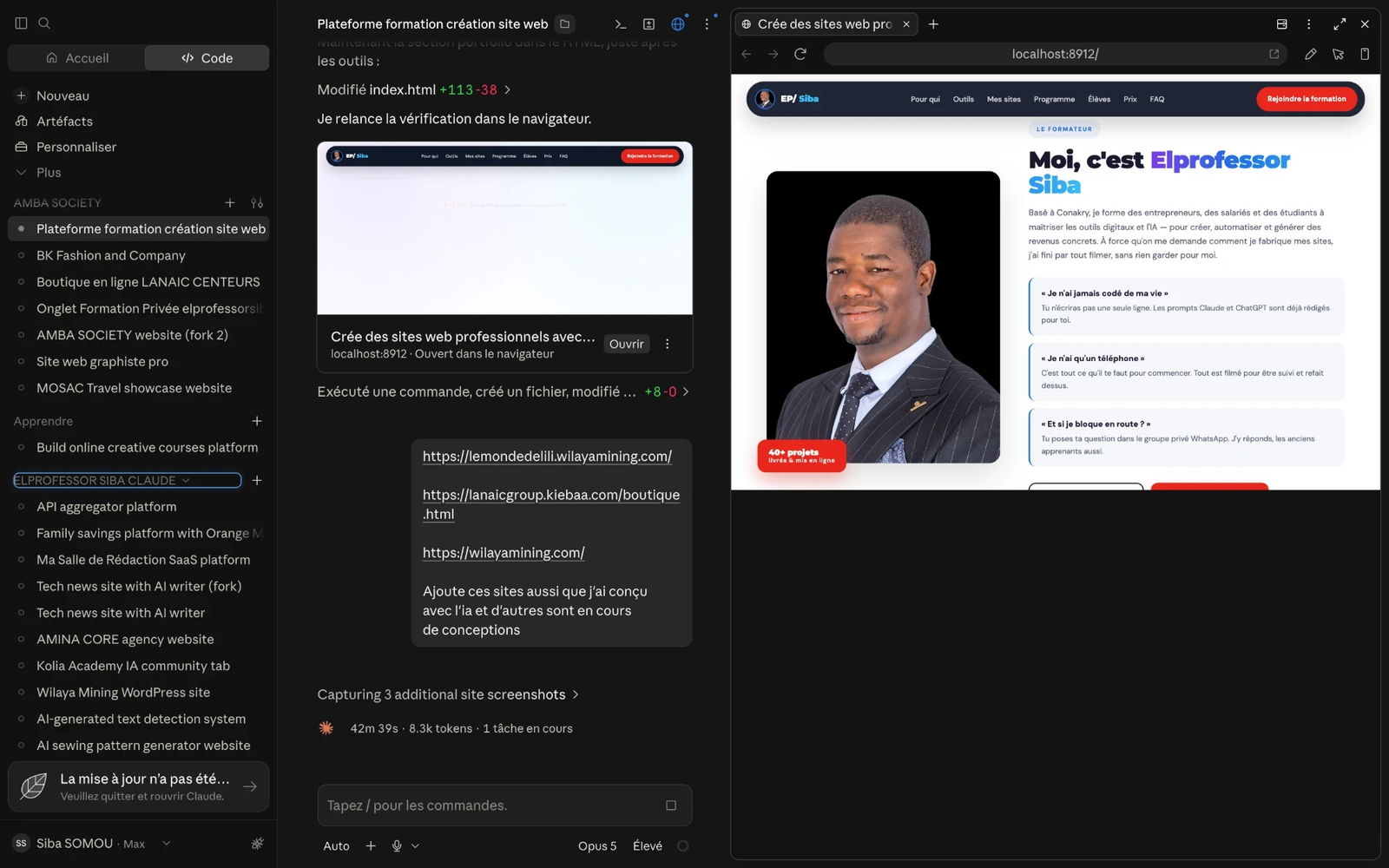Click the update failed notice La mise à jour
Viewport: 1389px width, 868px height.
(x=139, y=786)
